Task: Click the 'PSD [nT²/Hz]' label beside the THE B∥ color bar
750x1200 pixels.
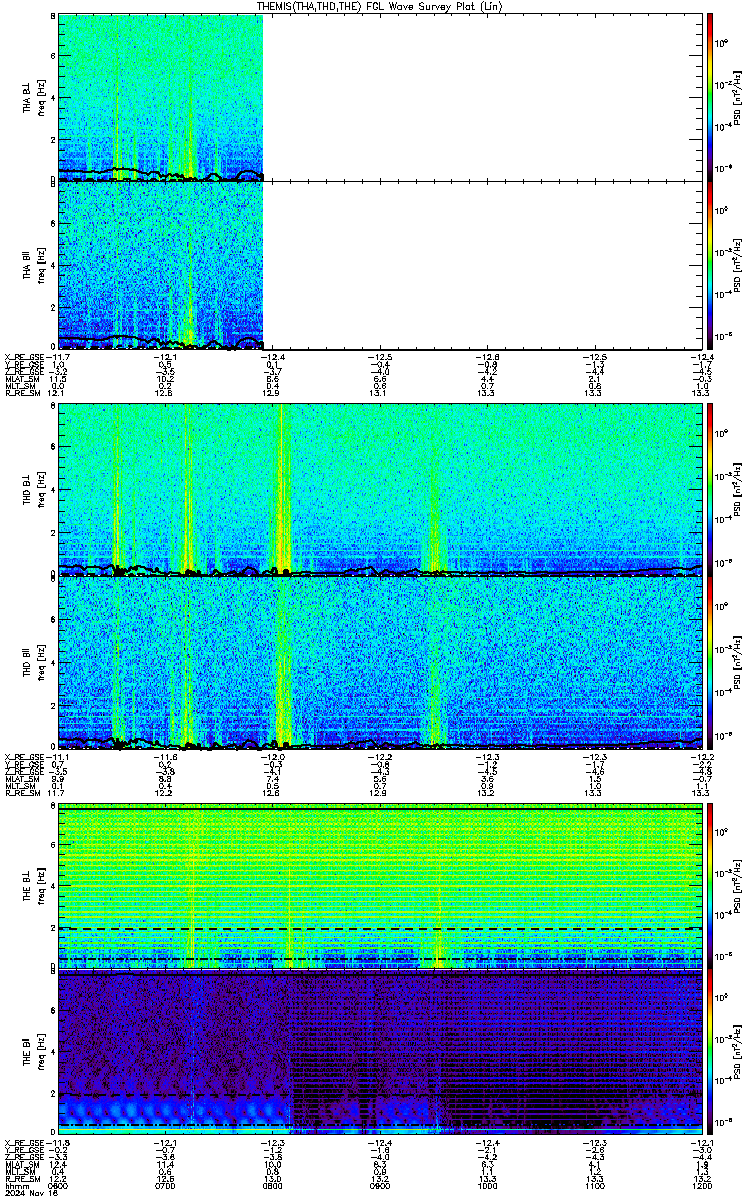Action: (738, 1053)
